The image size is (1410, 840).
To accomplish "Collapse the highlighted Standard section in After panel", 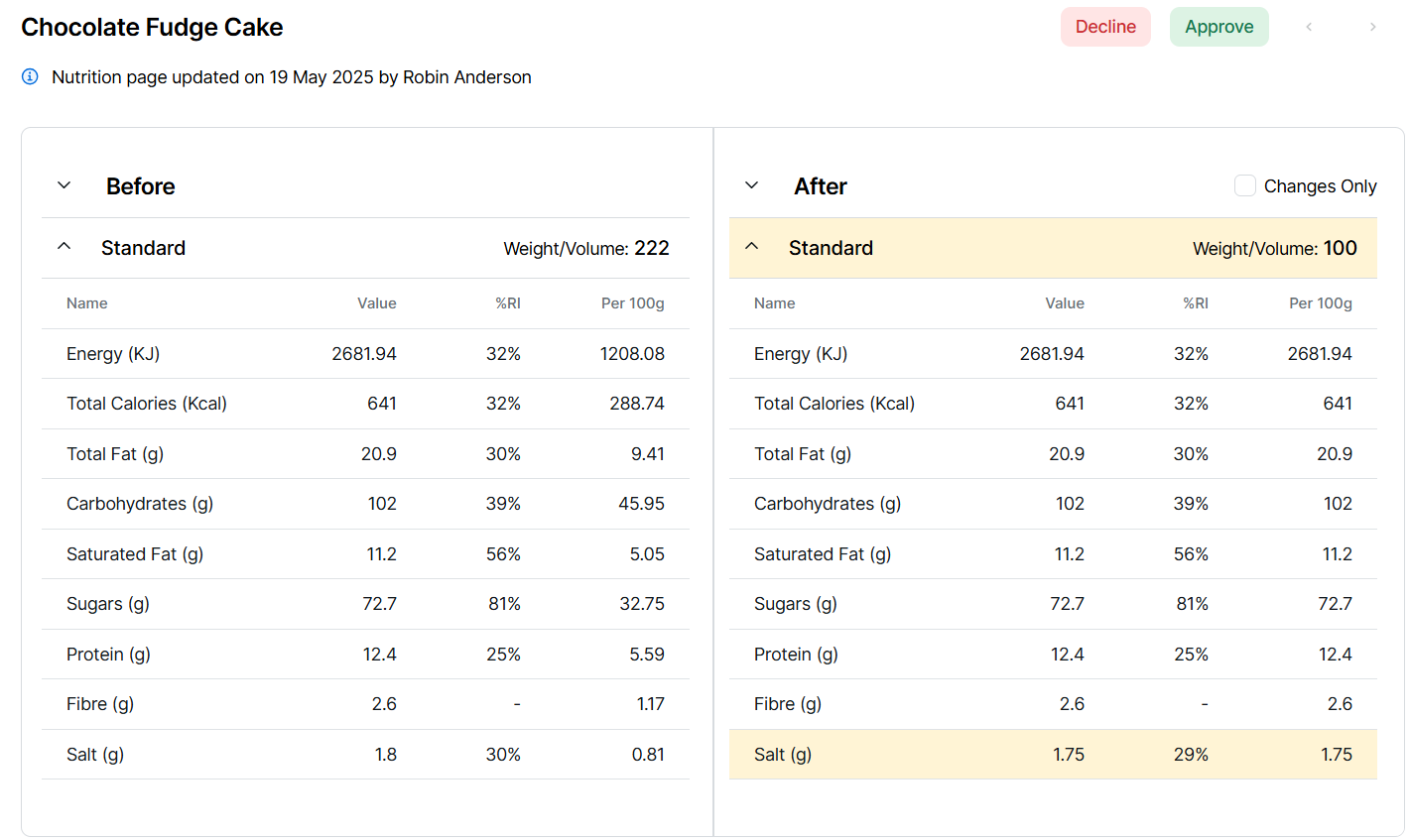I will [752, 247].
